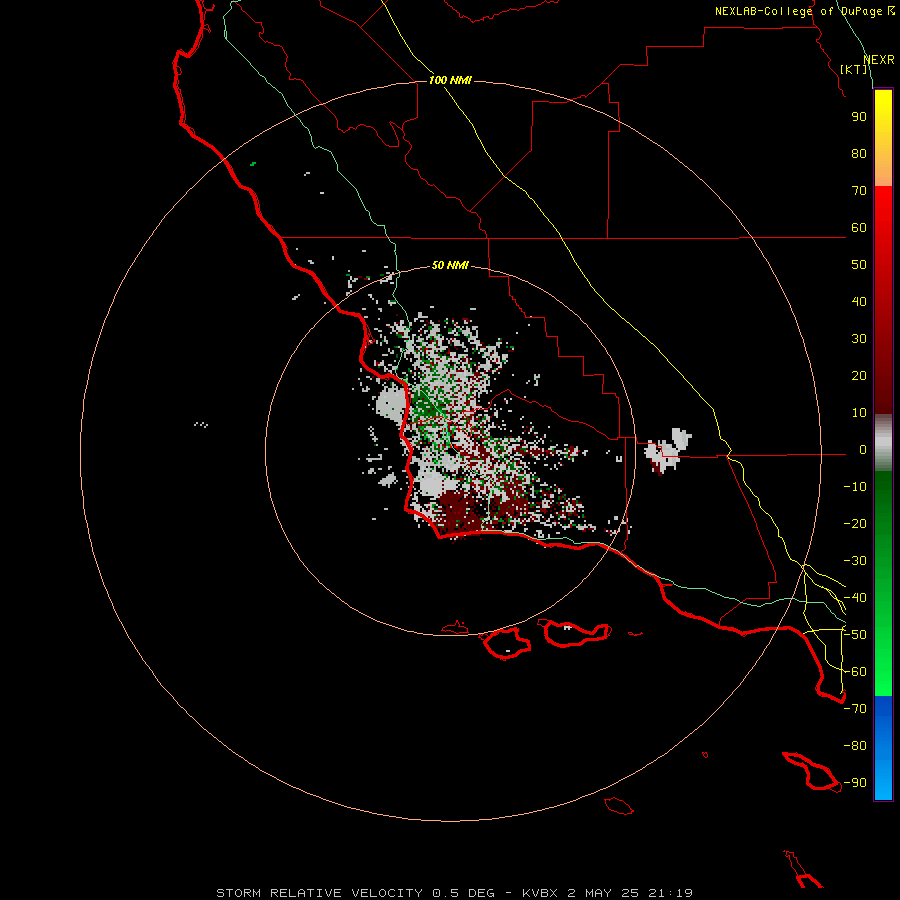Image resolution: width=900 pixels, height=900 pixels.
Task: Click the 50 value on velocity scale
Action: (859, 265)
